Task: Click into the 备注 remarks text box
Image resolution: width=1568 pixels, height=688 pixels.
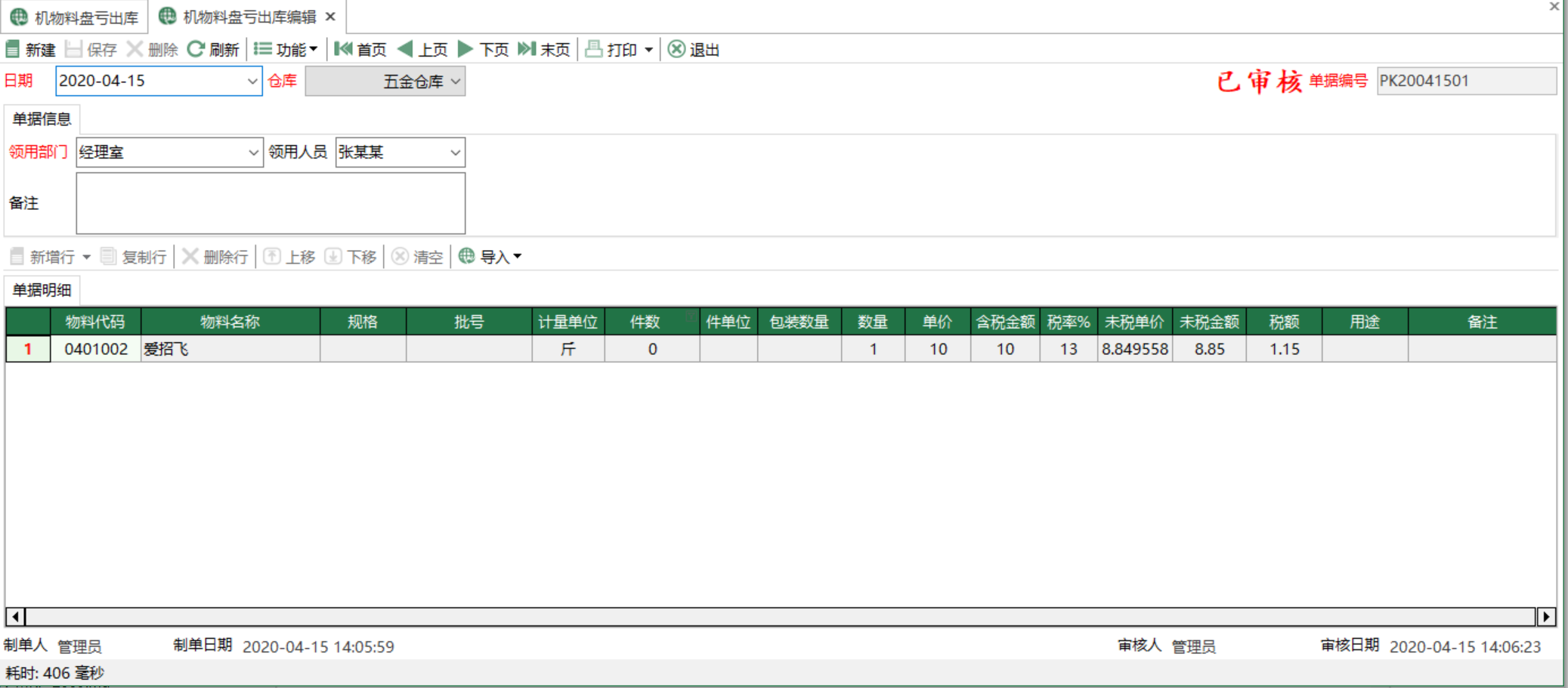Action: [271, 203]
